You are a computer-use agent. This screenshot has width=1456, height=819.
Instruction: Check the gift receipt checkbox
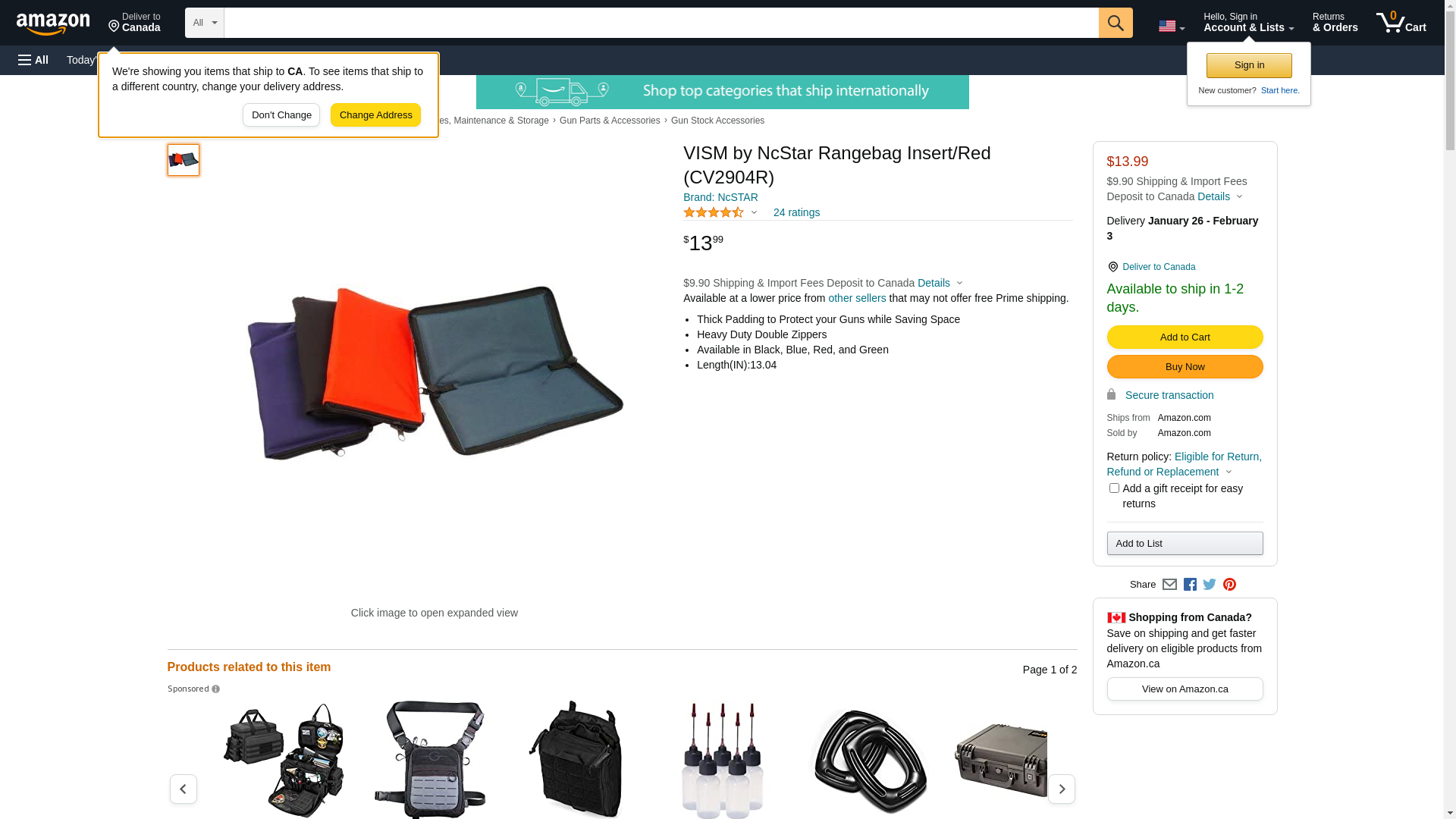pyautogui.click(x=1114, y=488)
